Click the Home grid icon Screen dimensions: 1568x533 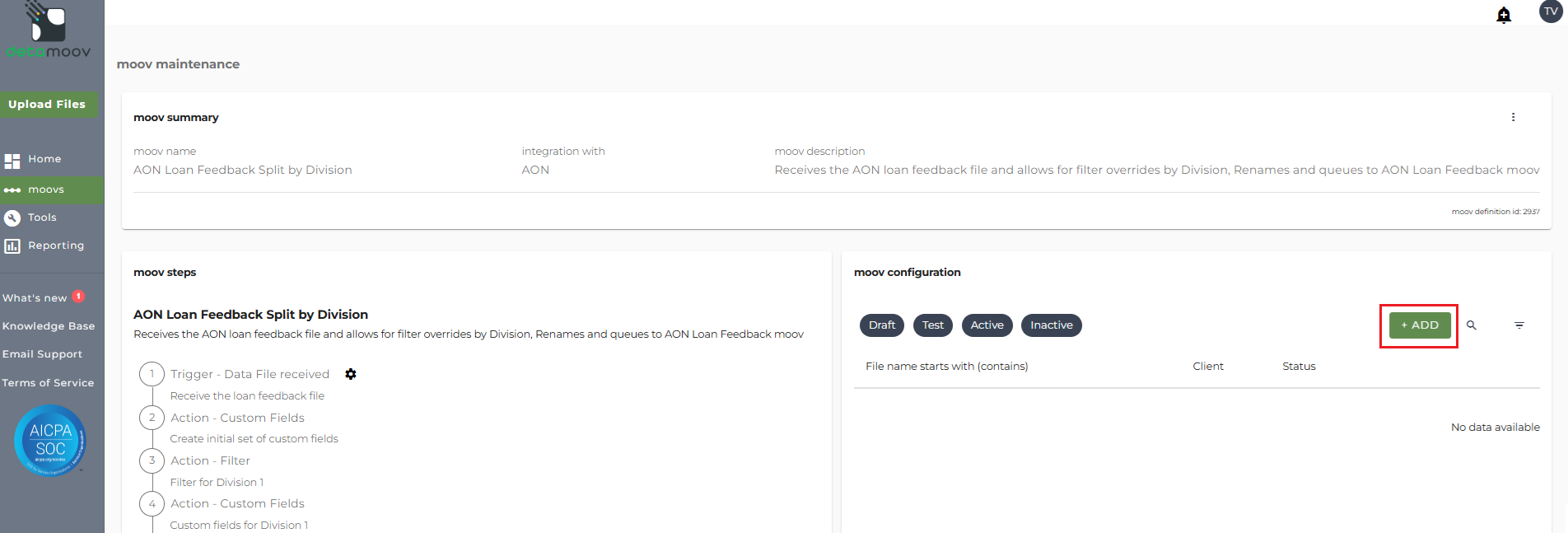12,161
